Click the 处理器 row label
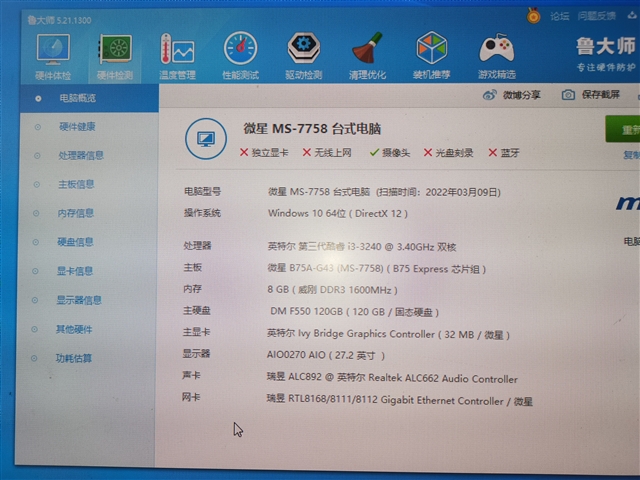The width and height of the screenshot is (640, 480). point(198,246)
